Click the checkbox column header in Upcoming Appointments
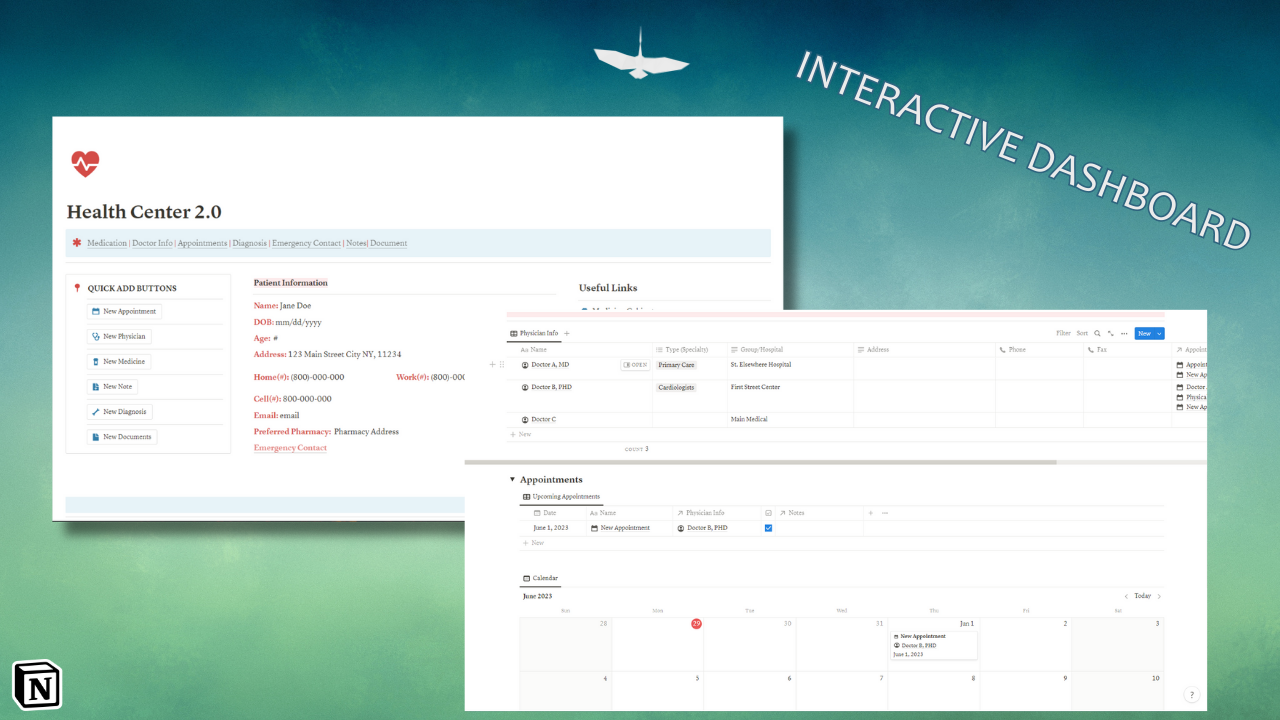1280x720 pixels. tap(768, 513)
